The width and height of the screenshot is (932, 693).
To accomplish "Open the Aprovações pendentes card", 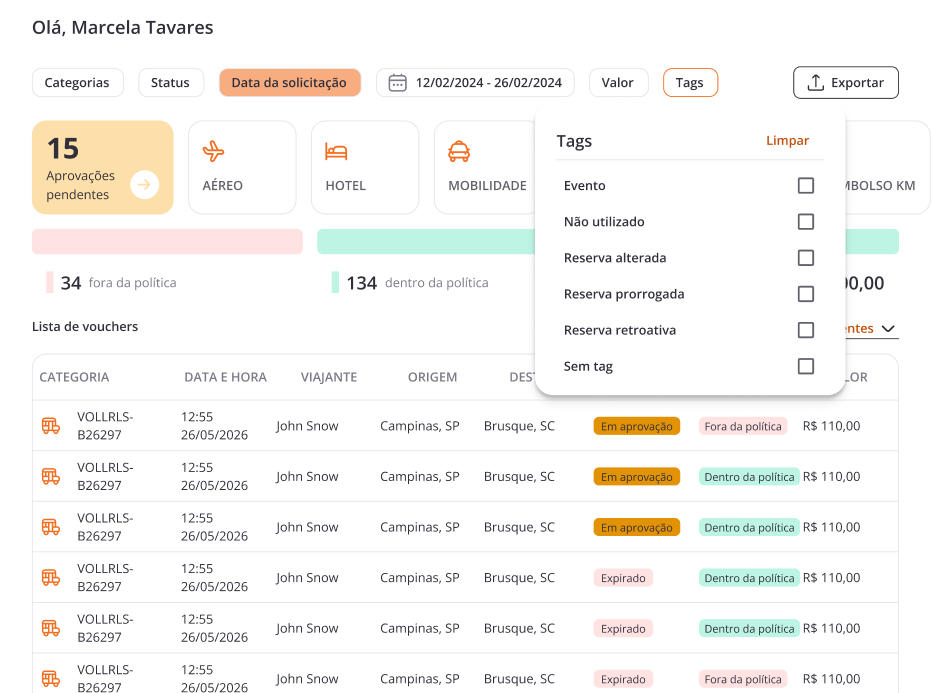I will coord(103,167).
